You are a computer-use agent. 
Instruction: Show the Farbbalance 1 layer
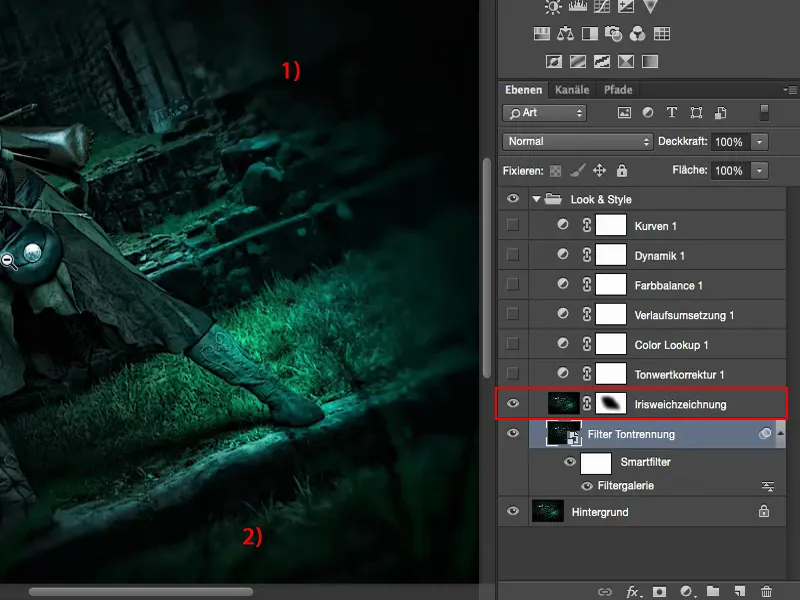pyautogui.click(x=513, y=284)
